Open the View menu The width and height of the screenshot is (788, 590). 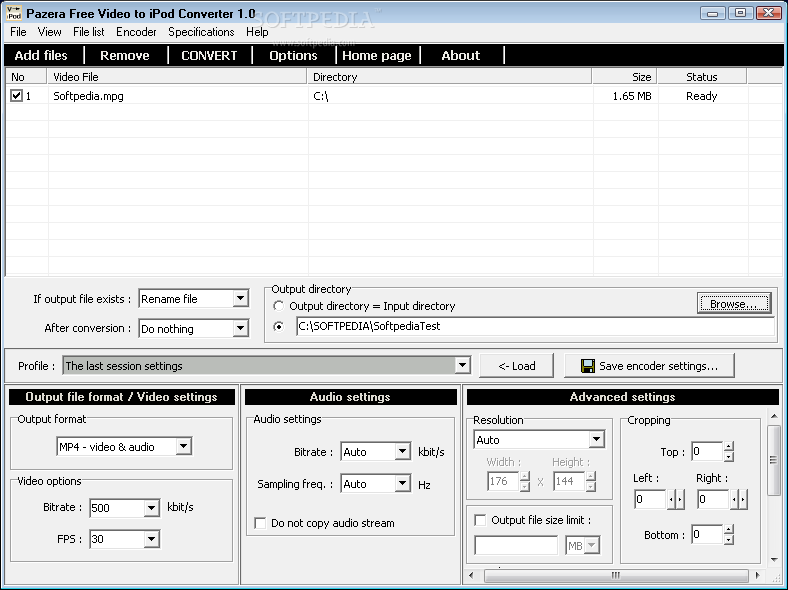(x=49, y=32)
